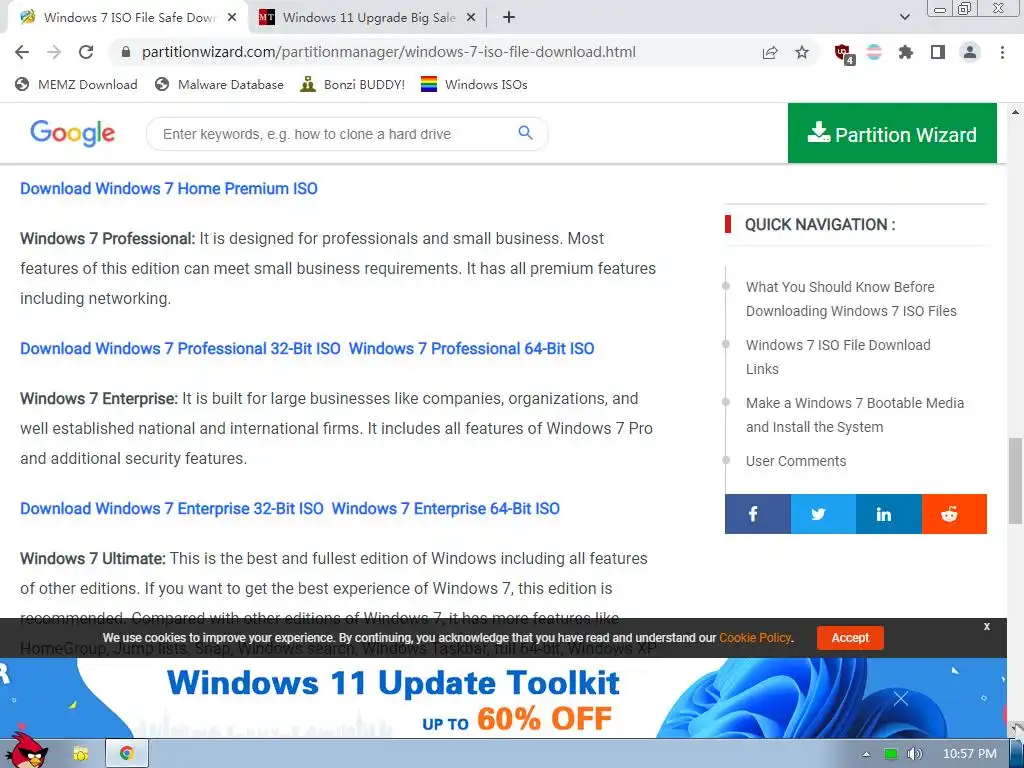Dismiss the cookie banner with x

987,626
